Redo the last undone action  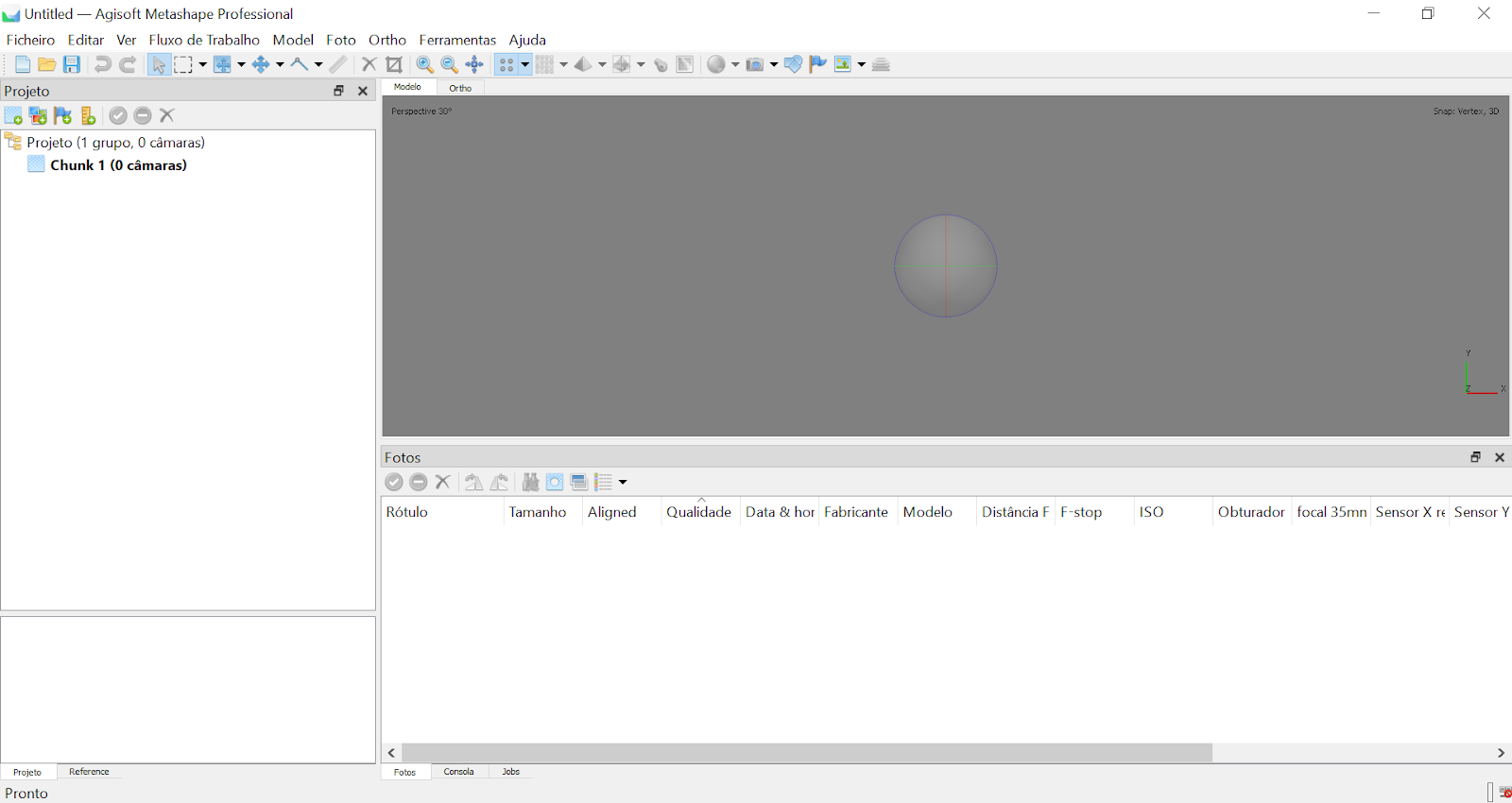(x=128, y=64)
